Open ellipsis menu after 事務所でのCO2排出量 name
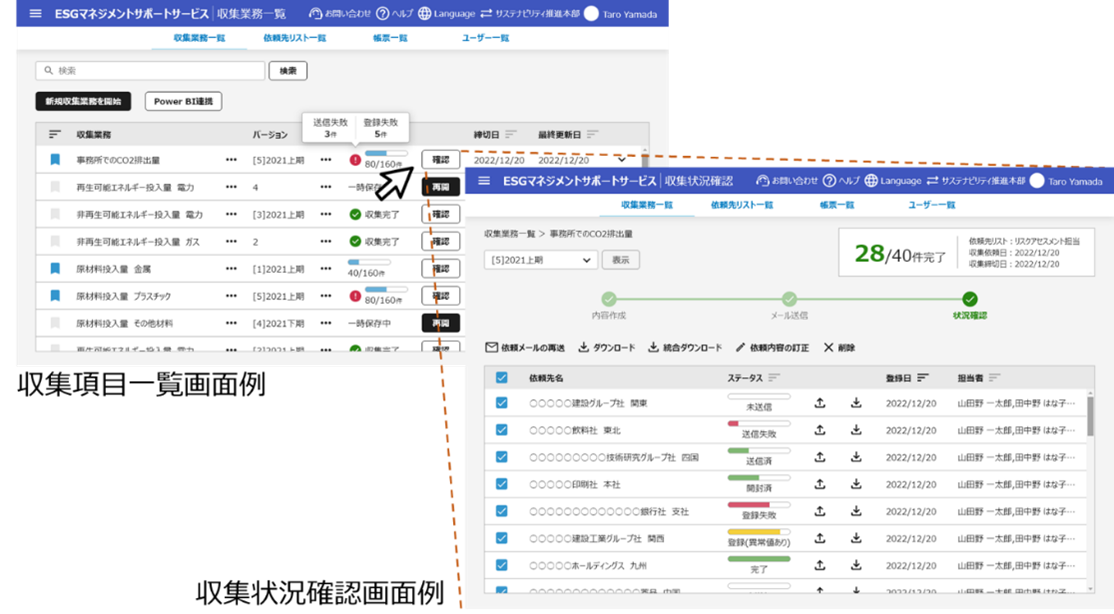 coord(231,160)
